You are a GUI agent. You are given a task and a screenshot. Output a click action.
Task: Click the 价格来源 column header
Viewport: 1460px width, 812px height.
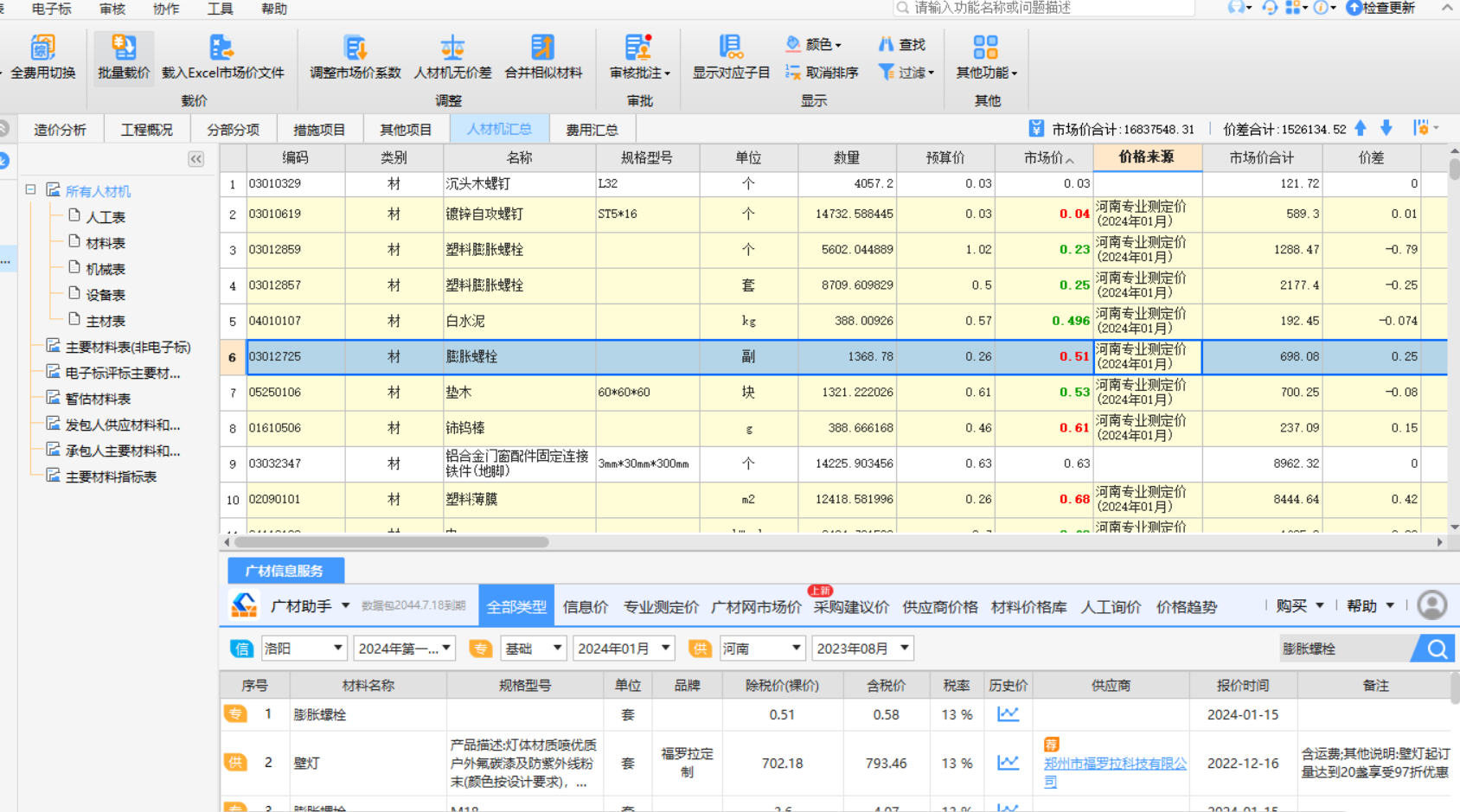[x=1147, y=157]
